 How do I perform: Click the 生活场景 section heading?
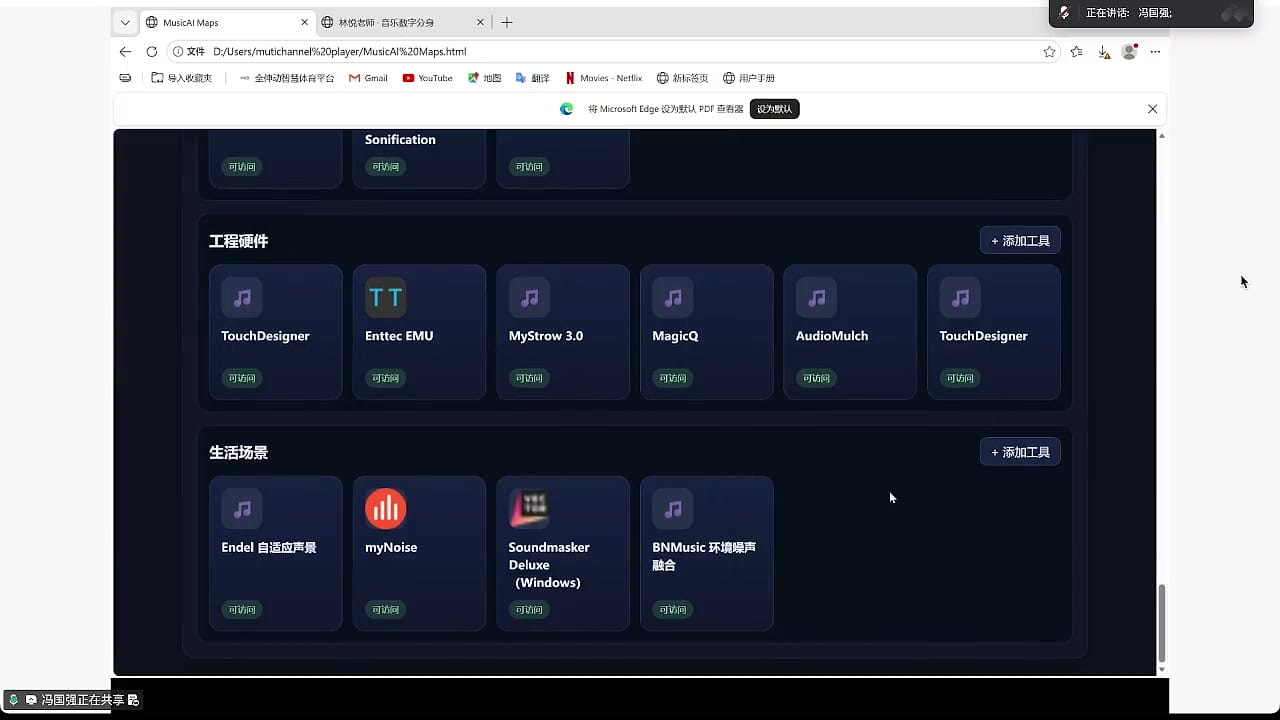point(238,453)
